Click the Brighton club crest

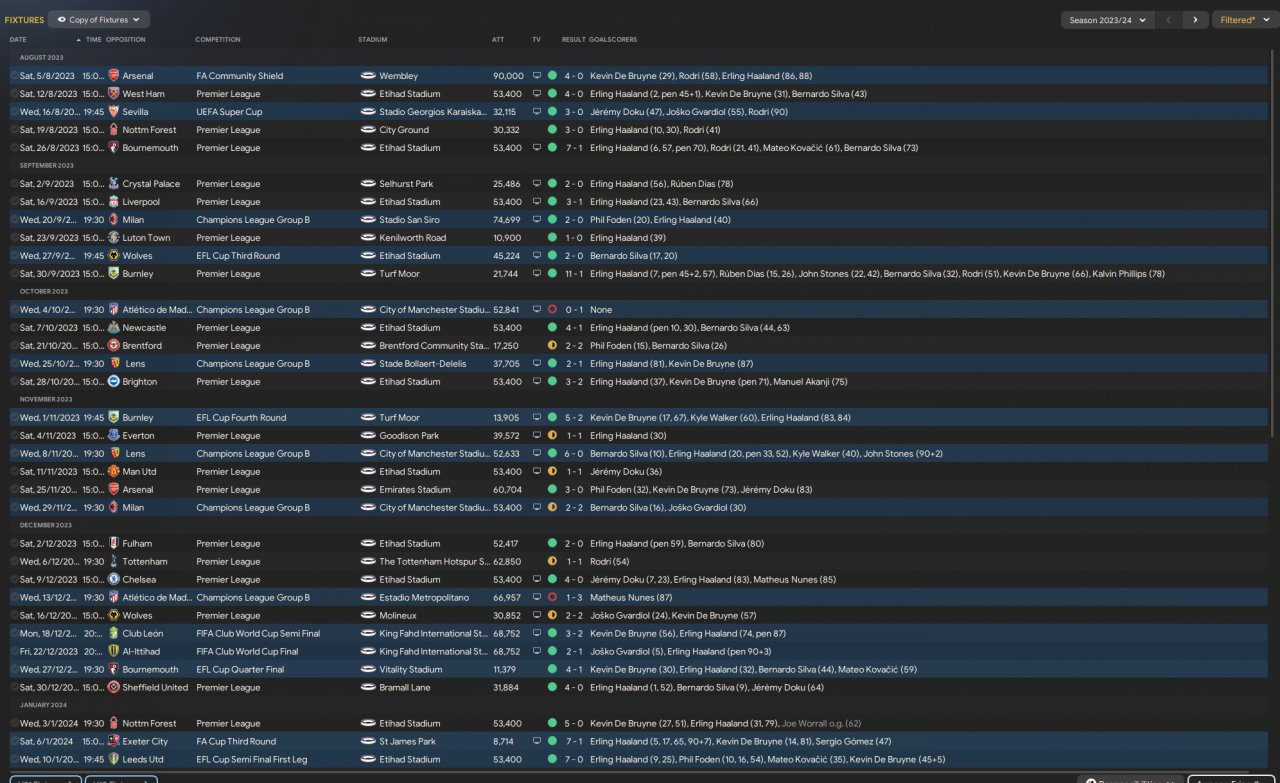click(x=113, y=382)
